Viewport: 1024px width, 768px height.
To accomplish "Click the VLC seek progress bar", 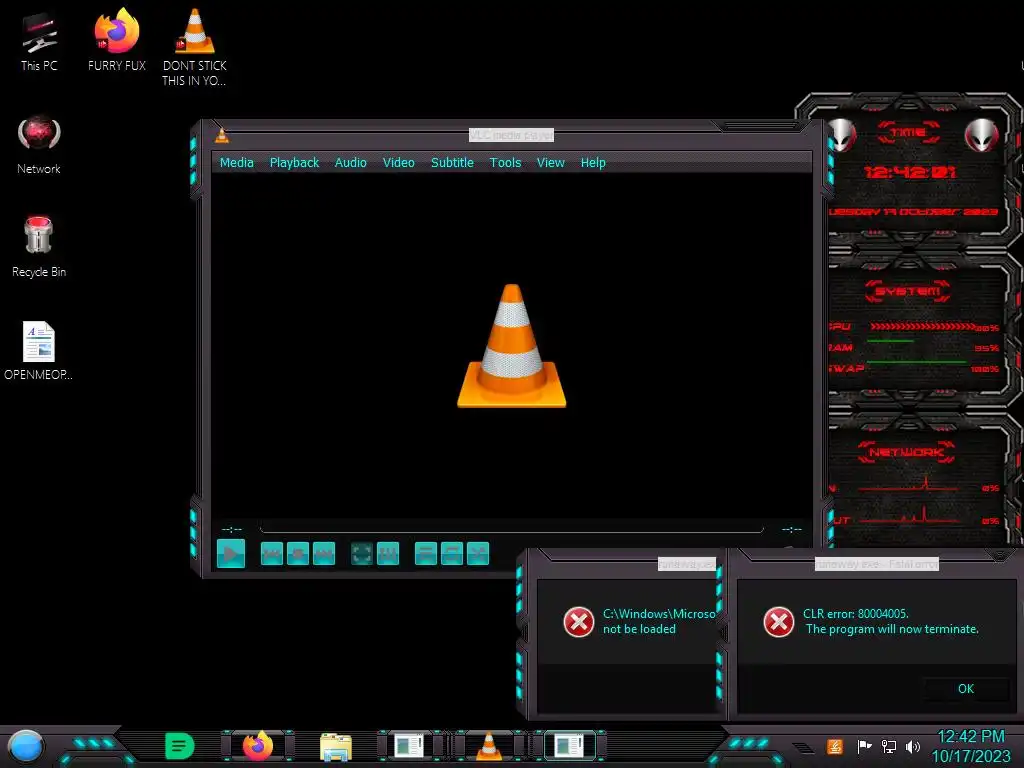I will tap(511, 529).
